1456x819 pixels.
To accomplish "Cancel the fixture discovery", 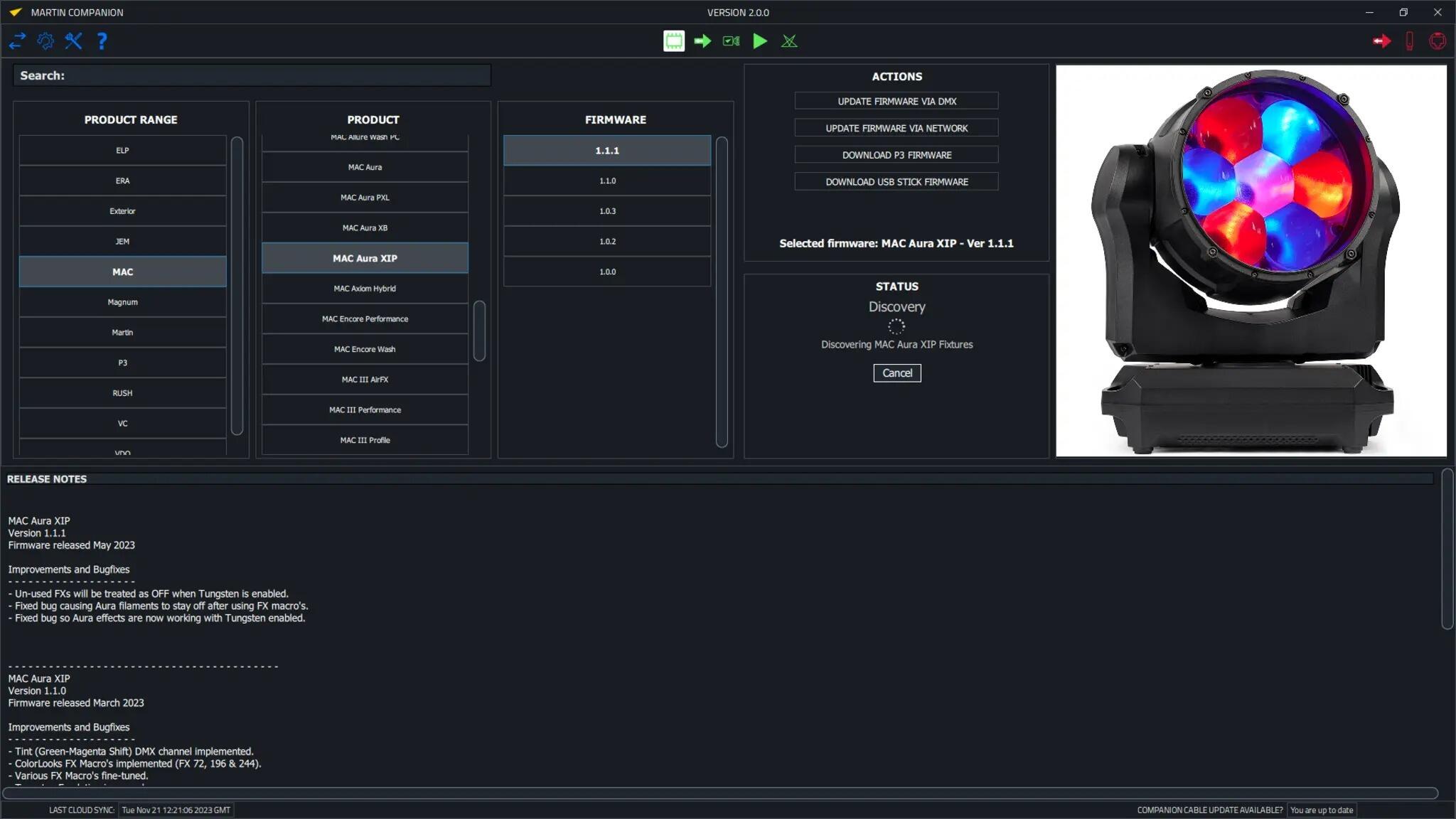I will coord(896,373).
